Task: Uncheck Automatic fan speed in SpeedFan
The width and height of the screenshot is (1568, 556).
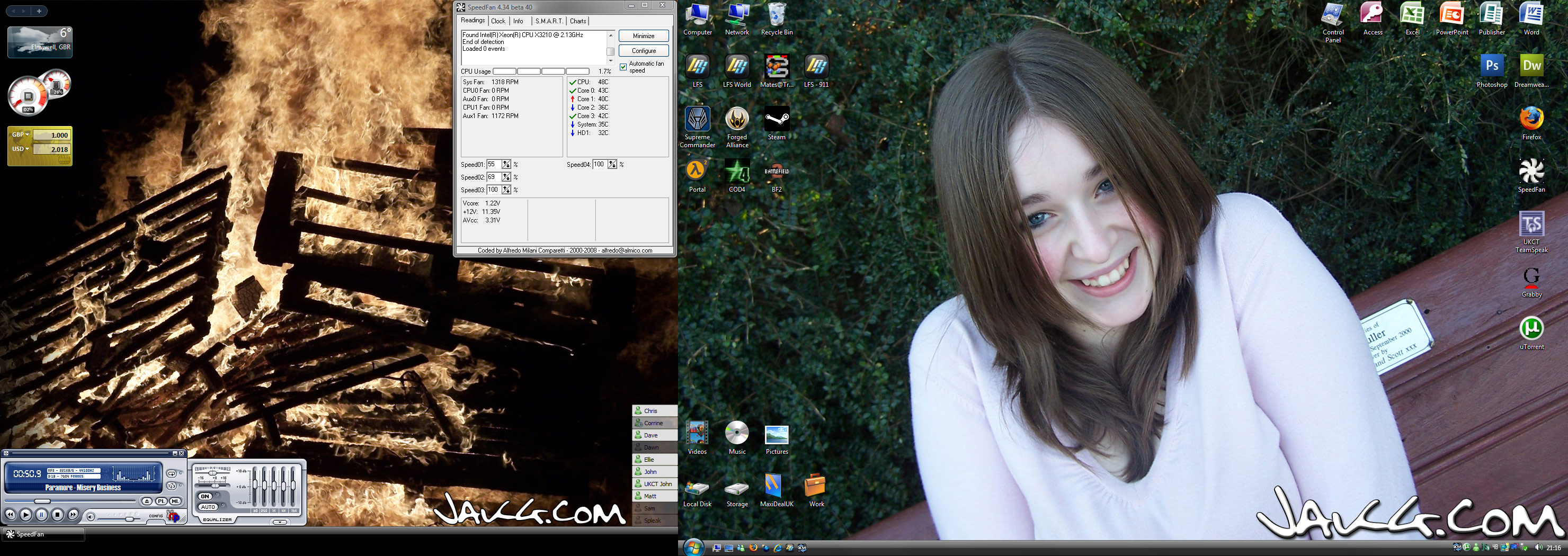Action: point(623,67)
